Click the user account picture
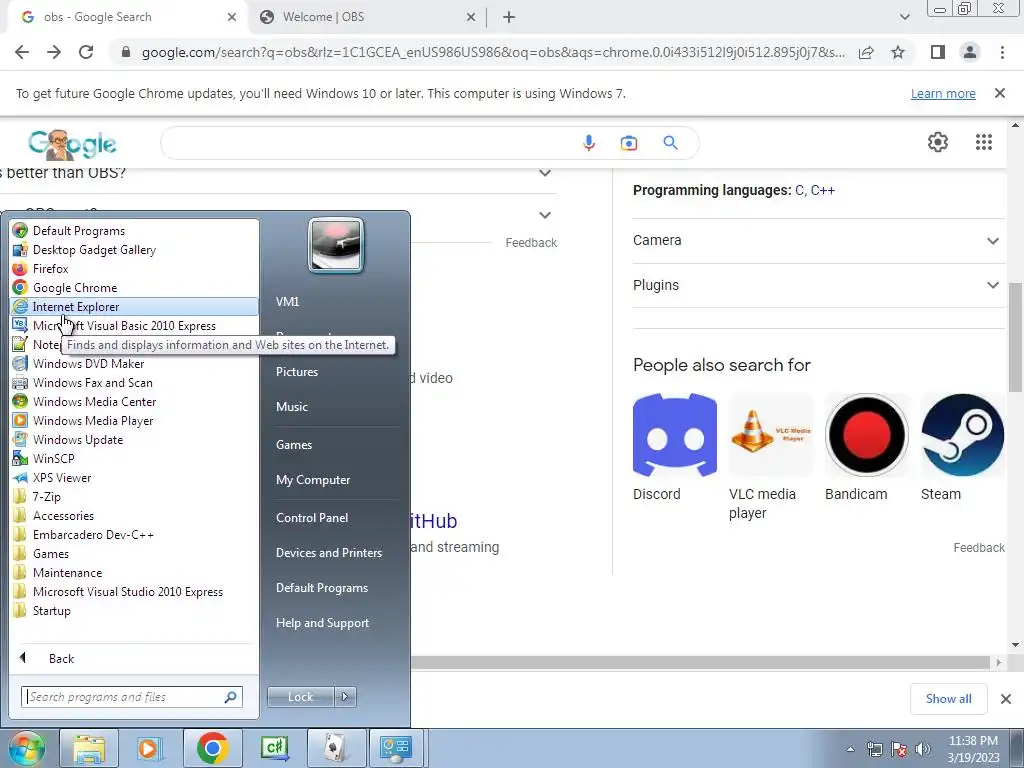The height and width of the screenshot is (768, 1024). point(336,246)
